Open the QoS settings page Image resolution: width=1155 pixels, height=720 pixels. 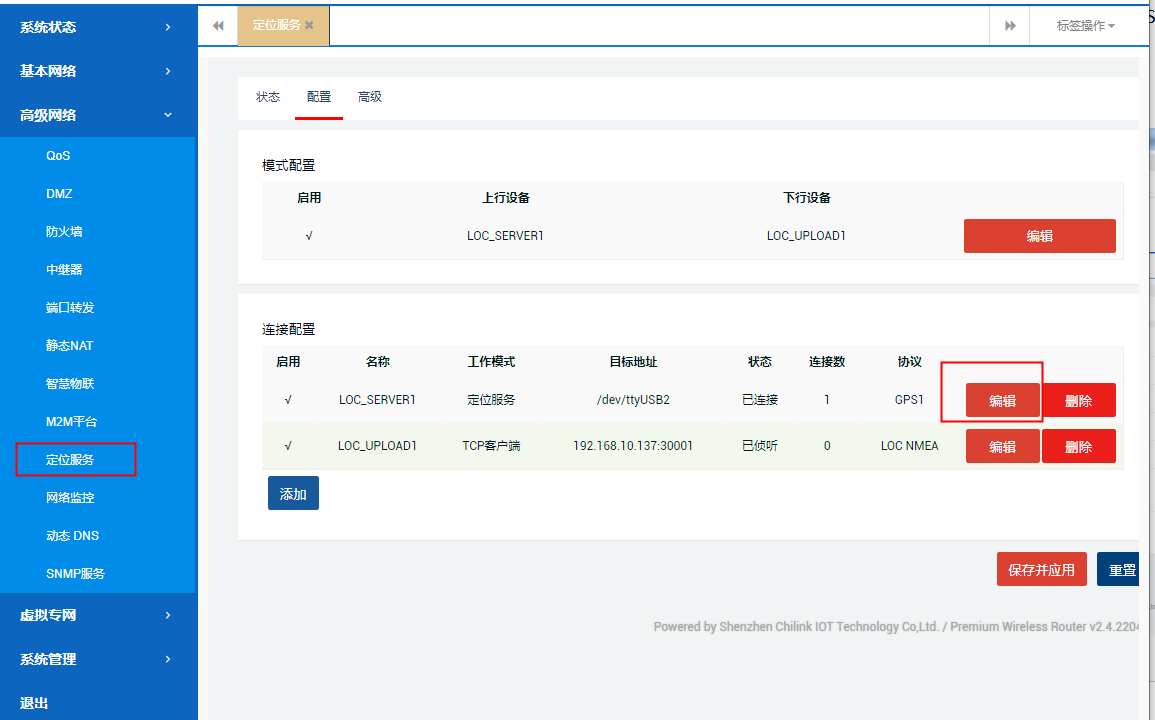[x=58, y=155]
